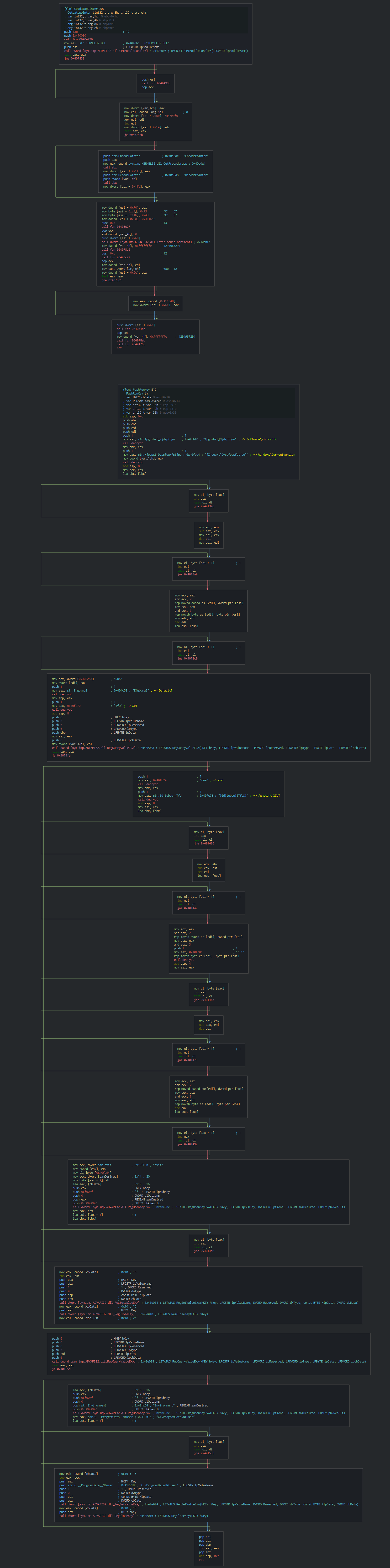Click "mov dword [esi + 0x1f8], eax"

click(126, 171)
